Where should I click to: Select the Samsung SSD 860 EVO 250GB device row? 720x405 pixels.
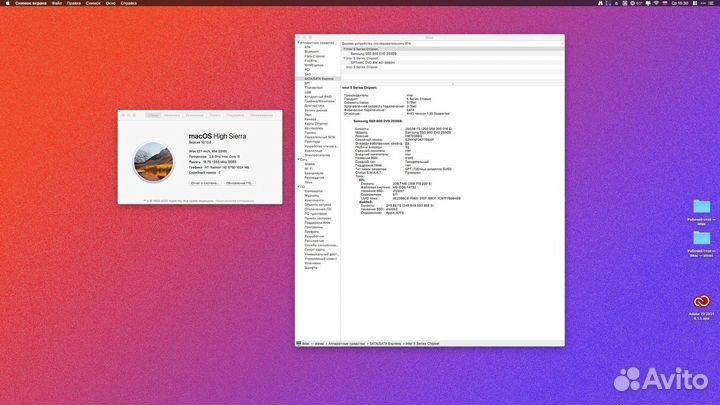452,54
